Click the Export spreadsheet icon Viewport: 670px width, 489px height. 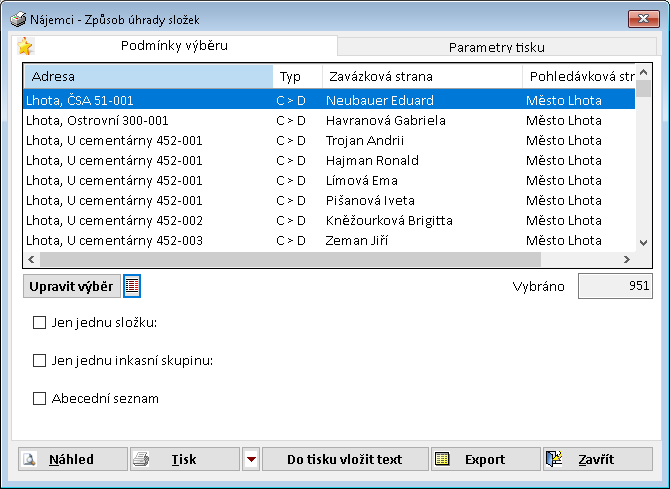(x=443, y=459)
